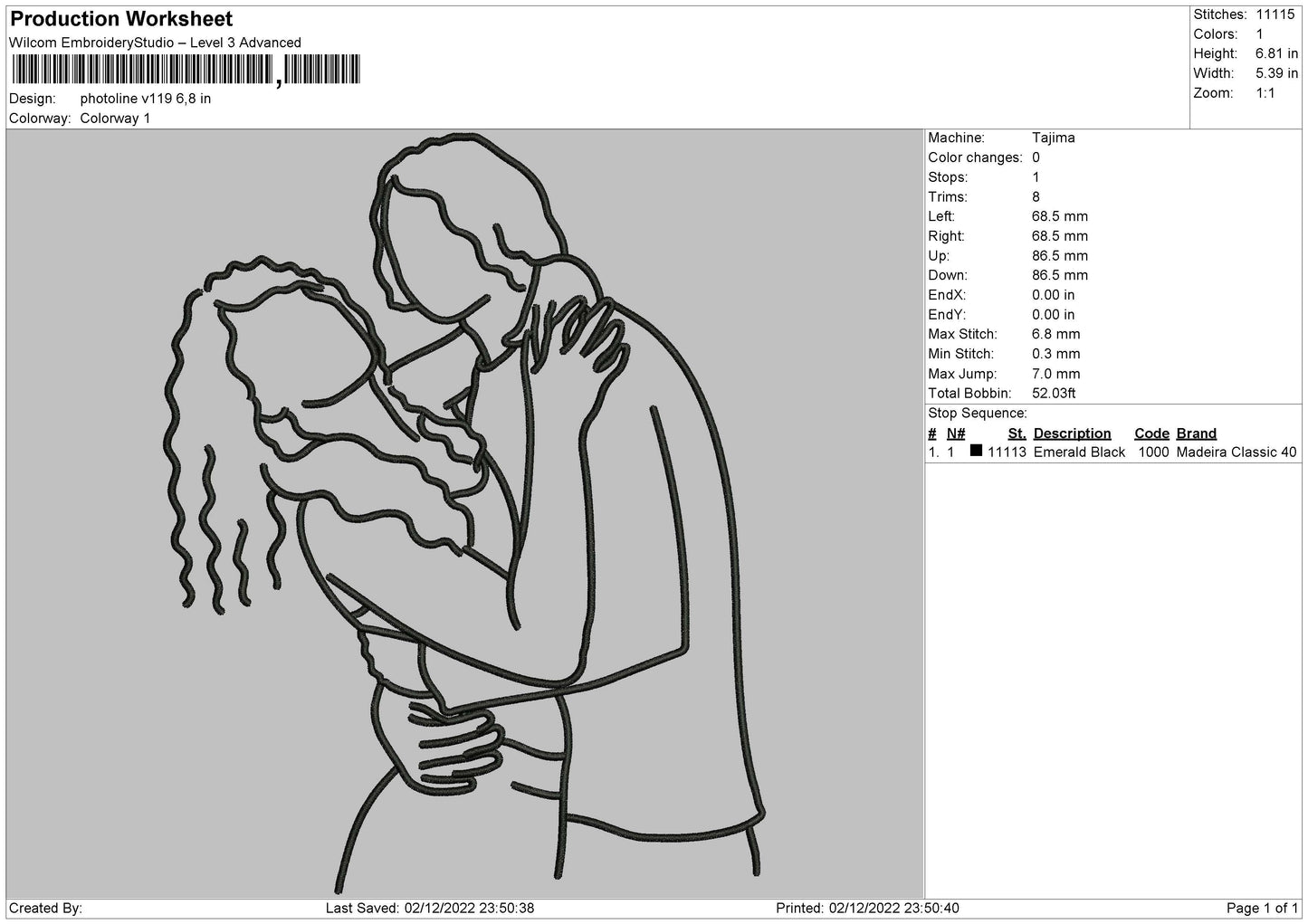Click the Code column header
The width and height of the screenshot is (1308, 924).
pos(1151,433)
